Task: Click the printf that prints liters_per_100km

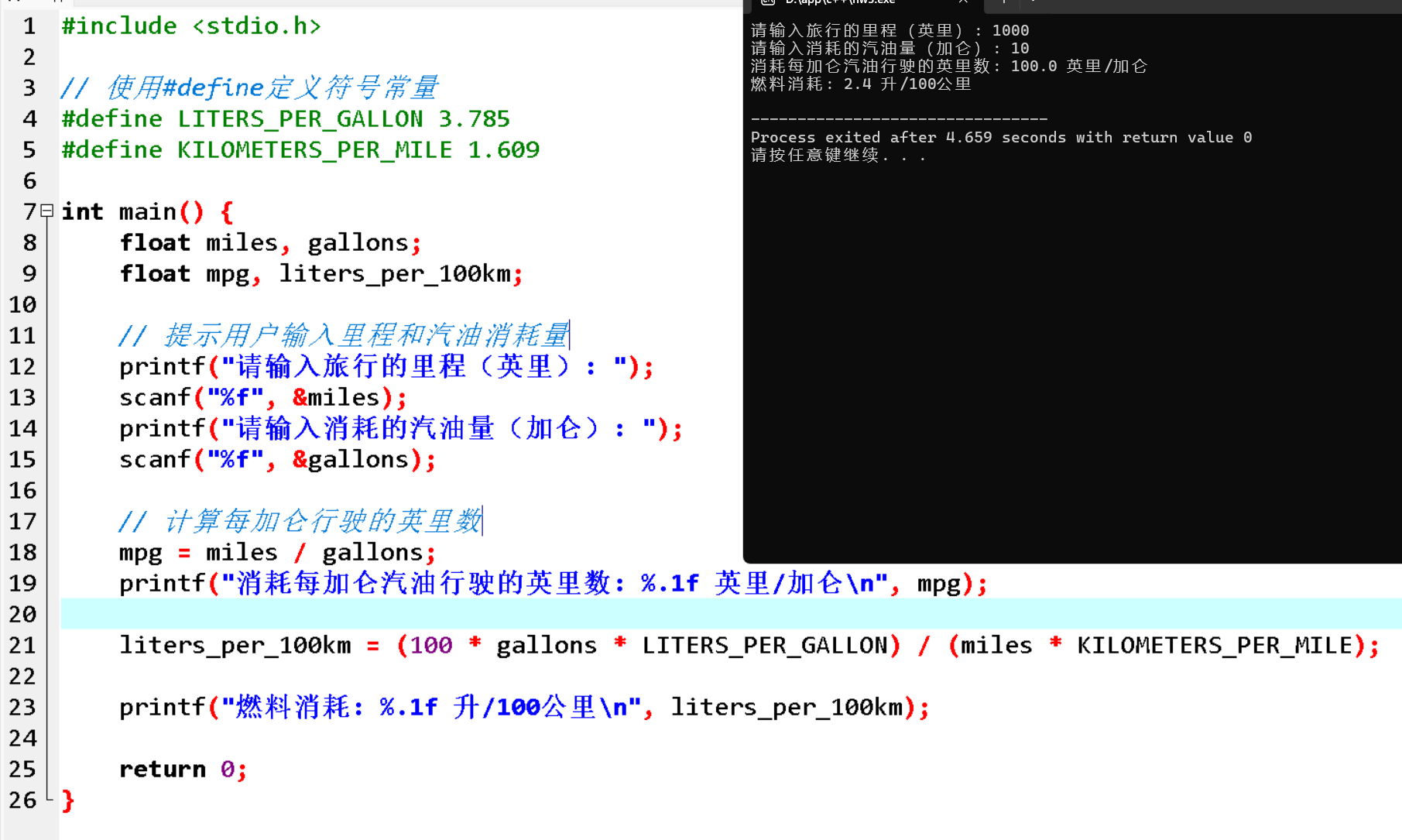Action: (524, 707)
